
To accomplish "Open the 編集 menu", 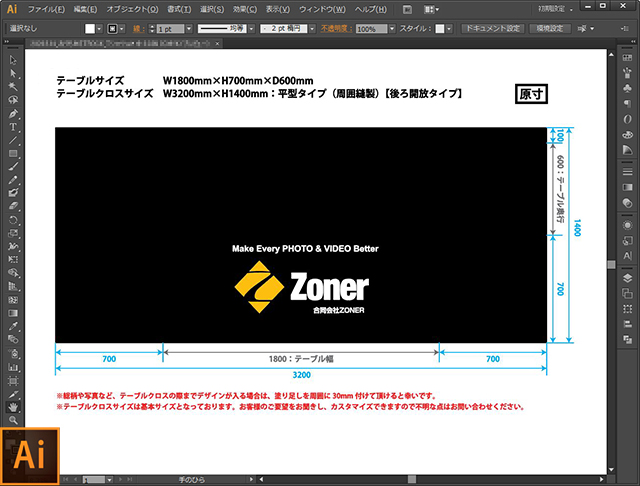I will pos(85,9).
